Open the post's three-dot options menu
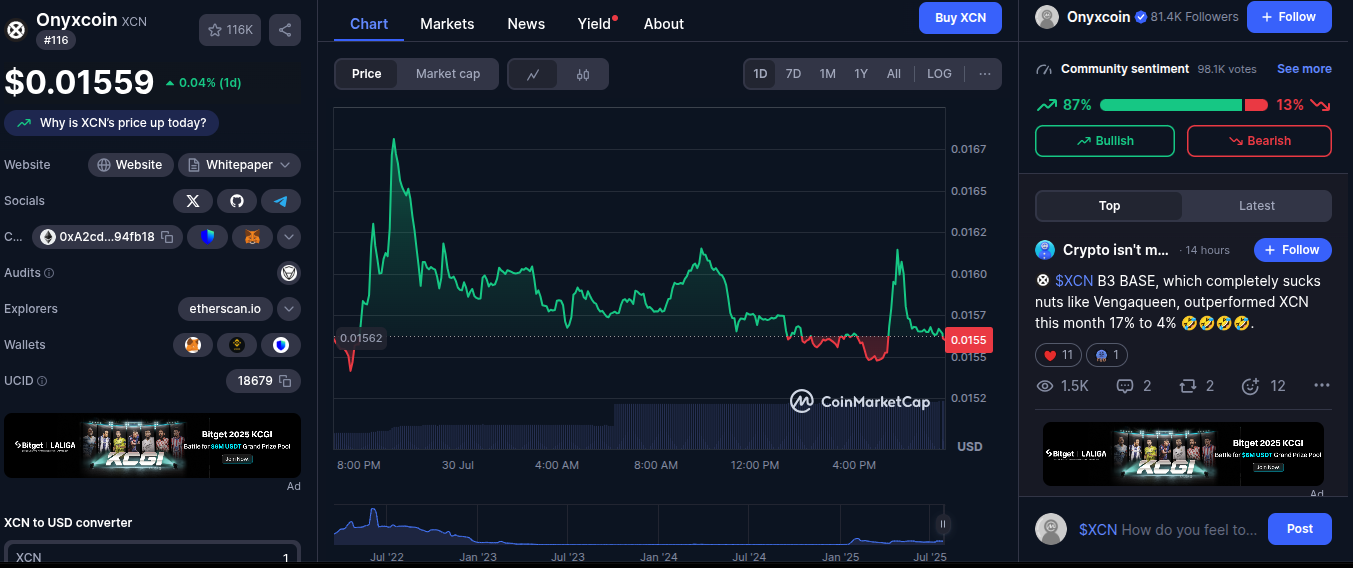 tap(1321, 386)
